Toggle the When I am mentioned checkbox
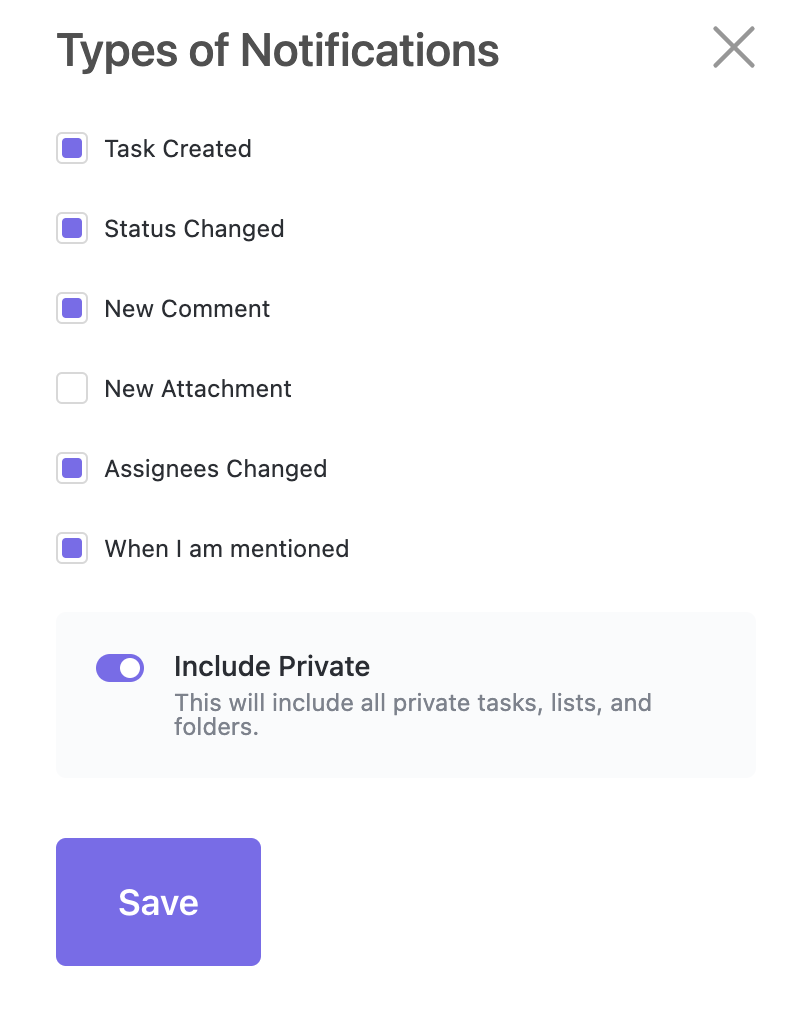Screen dimensions: 808x1010 pyautogui.click(x=72, y=549)
